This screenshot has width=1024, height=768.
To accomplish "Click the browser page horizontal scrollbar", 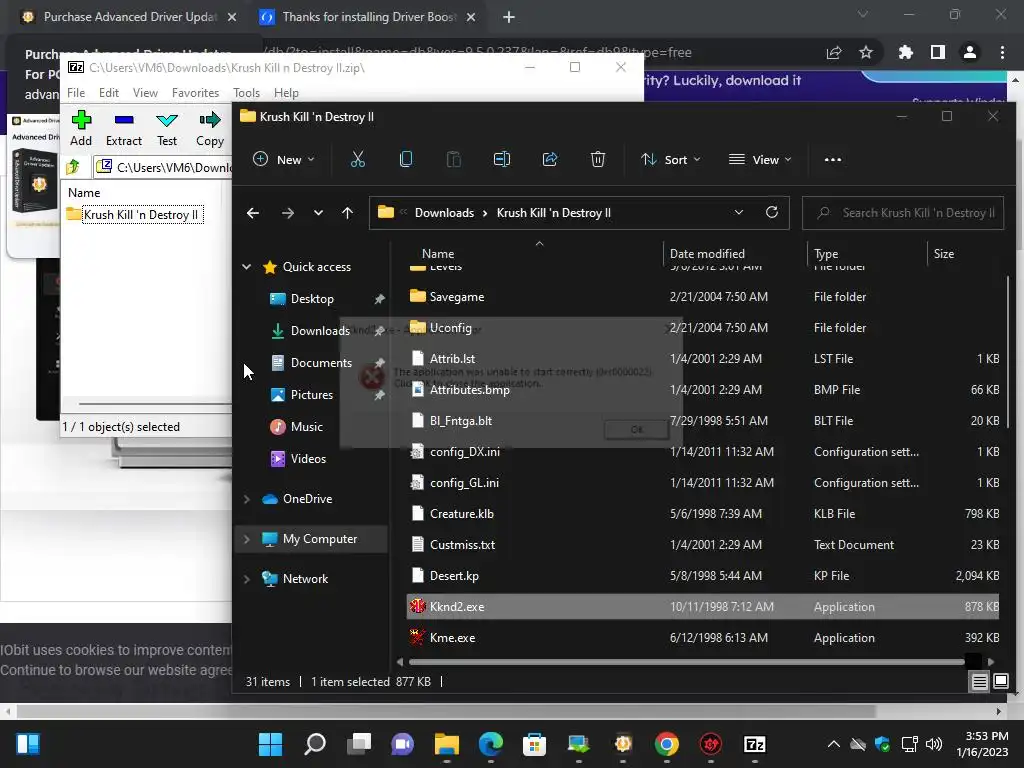I will coord(445,711).
